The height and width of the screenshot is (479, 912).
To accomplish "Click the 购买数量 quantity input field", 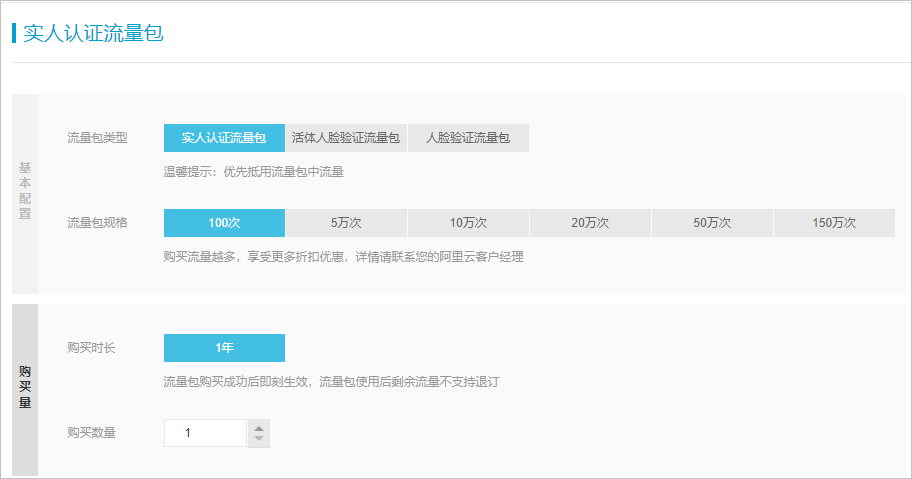I will click(205, 433).
